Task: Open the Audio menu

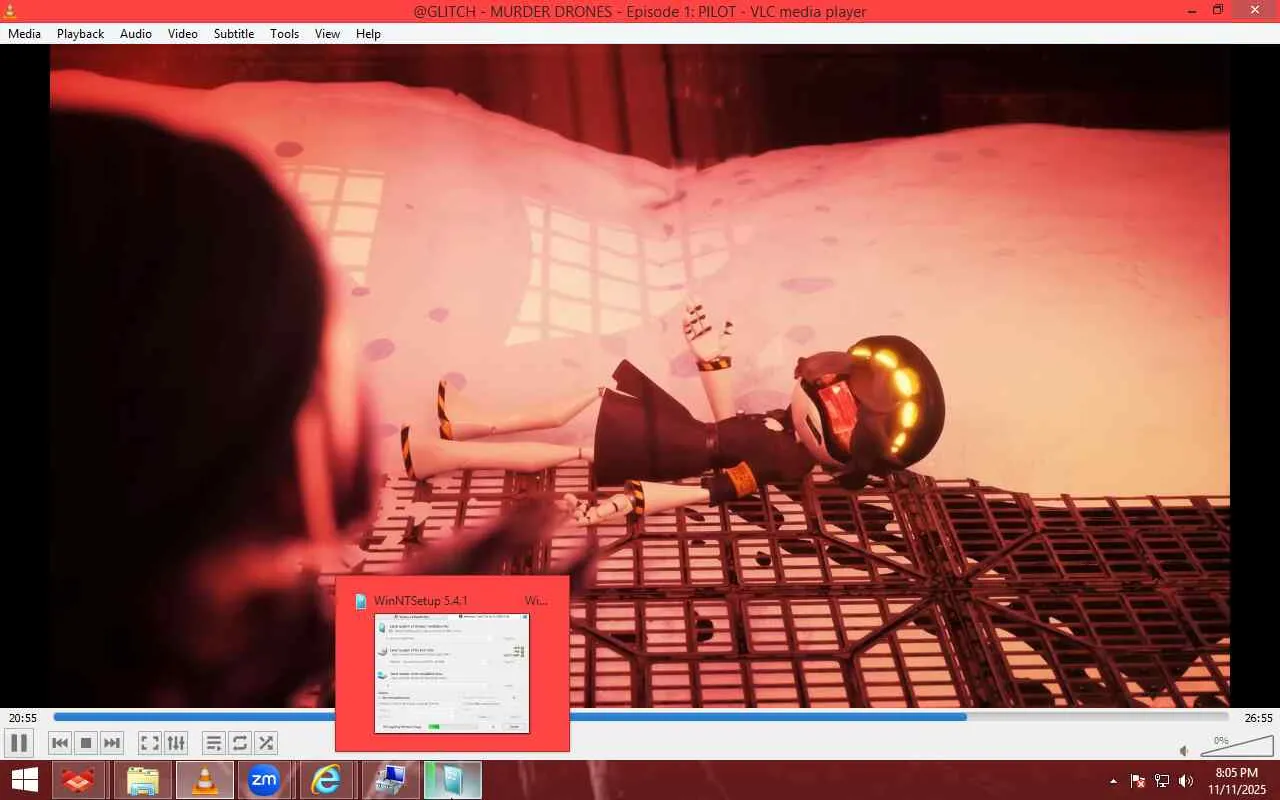Action: click(136, 34)
